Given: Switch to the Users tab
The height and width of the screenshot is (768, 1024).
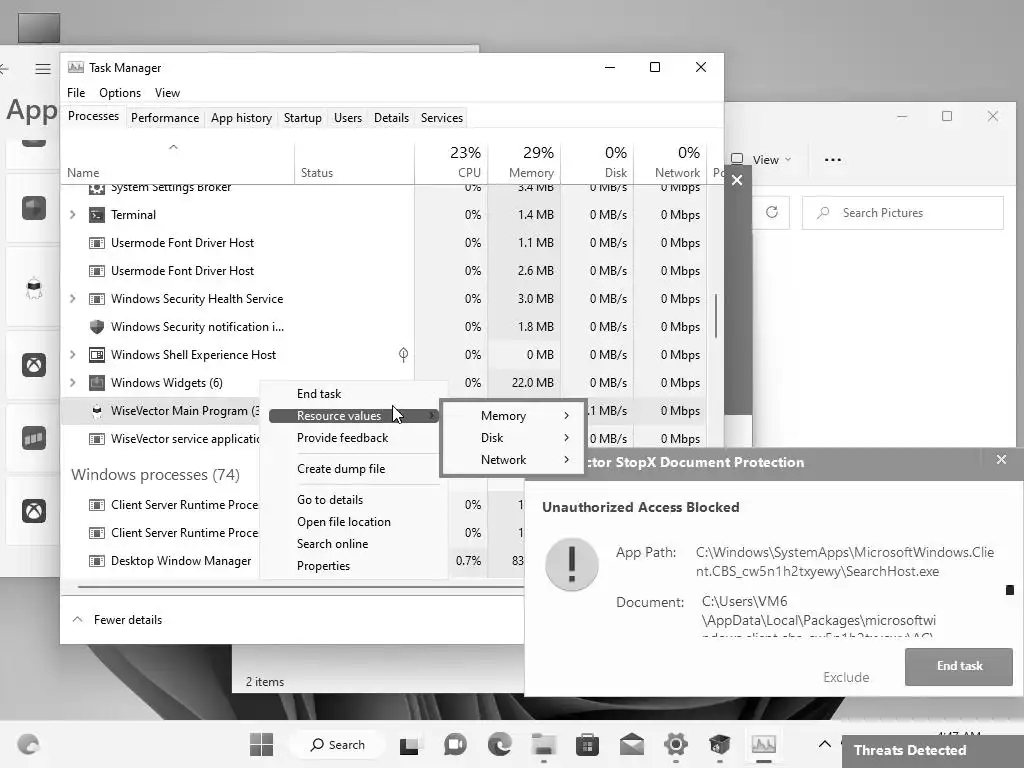Looking at the screenshot, I should click(347, 118).
